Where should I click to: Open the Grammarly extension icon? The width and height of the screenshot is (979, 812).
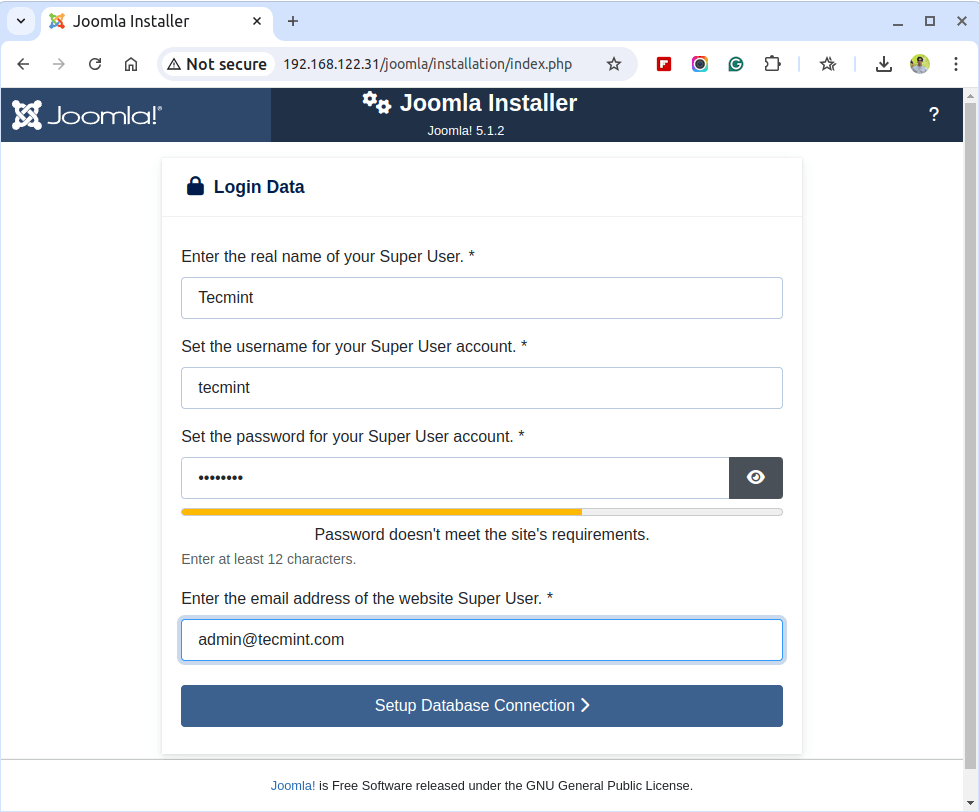pos(735,64)
